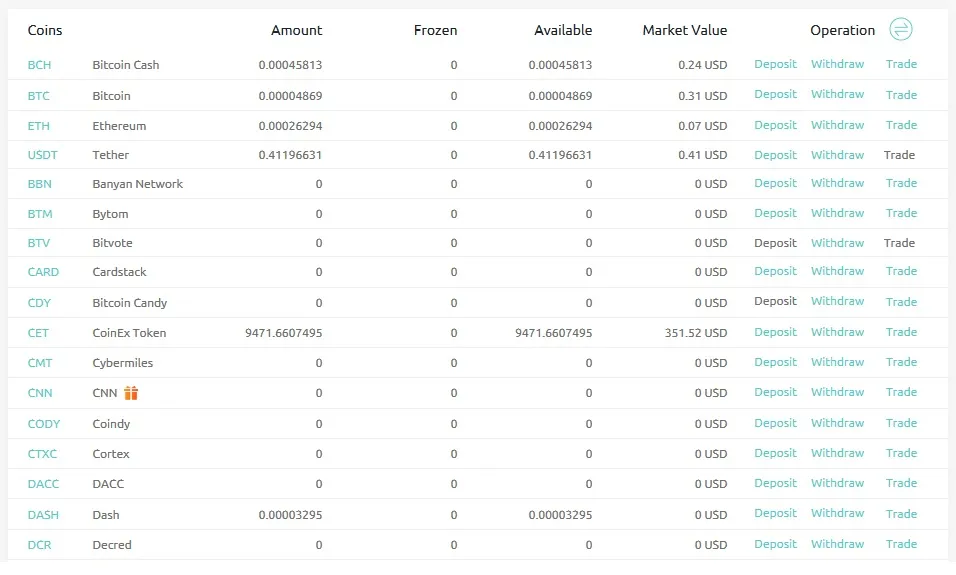Click Withdraw in the Dash row
Screen dimensions: 956x575
pyautogui.click(x=837, y=513)
